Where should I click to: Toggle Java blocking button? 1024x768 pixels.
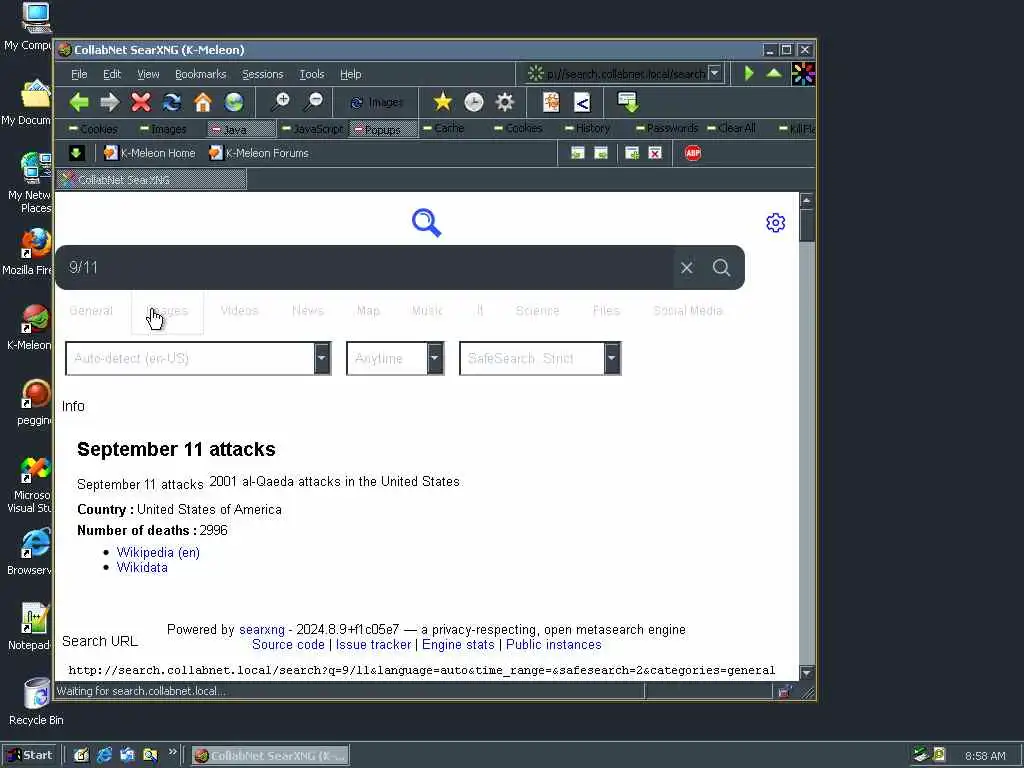point(241,129)
